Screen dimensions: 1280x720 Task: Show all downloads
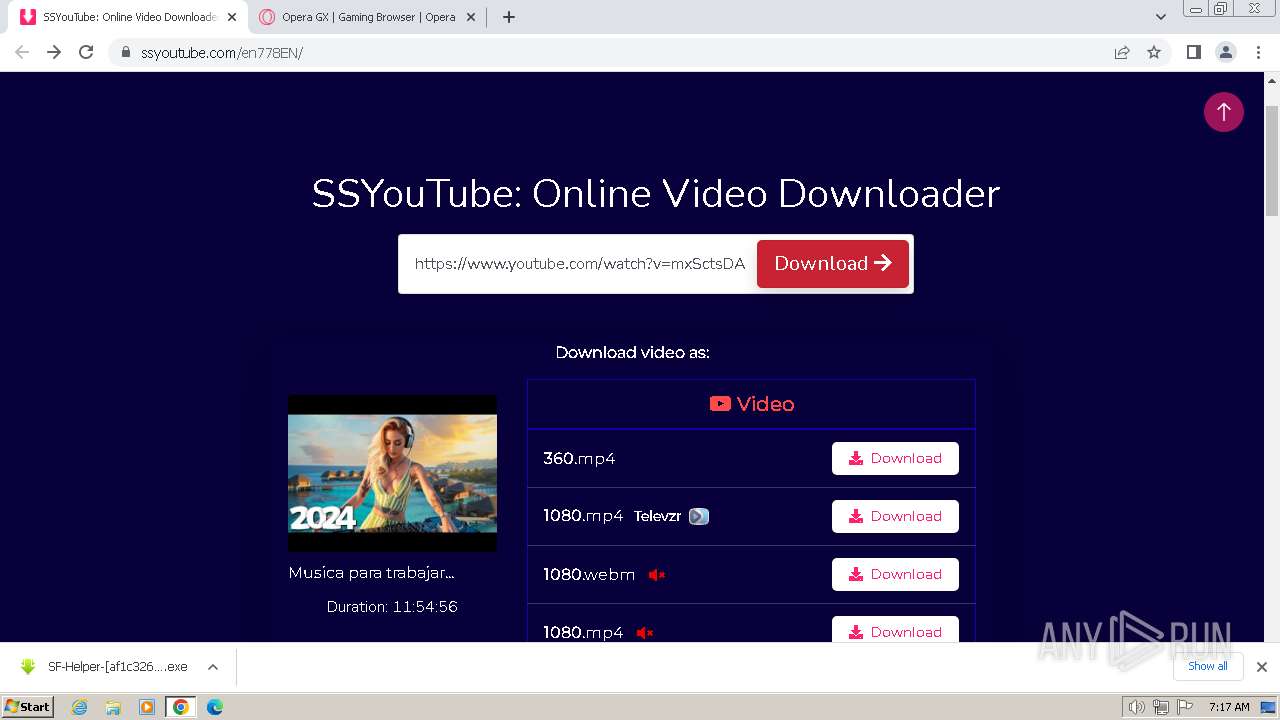pos(1208,666)
